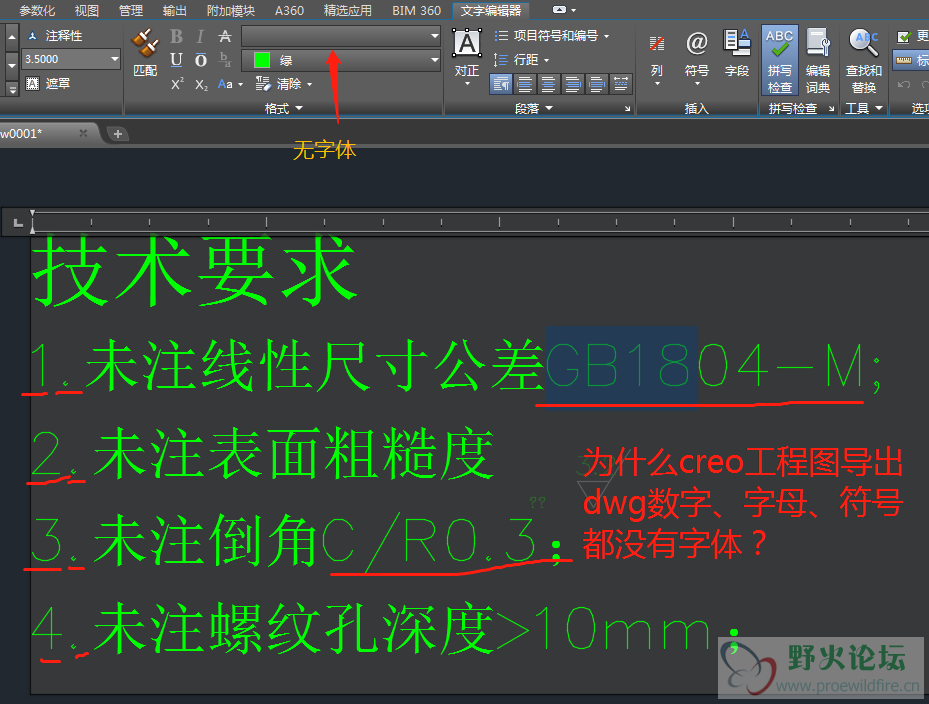Click the 匹配 match text formatting brush
The image size is (929, 704).
pos(145,53)
